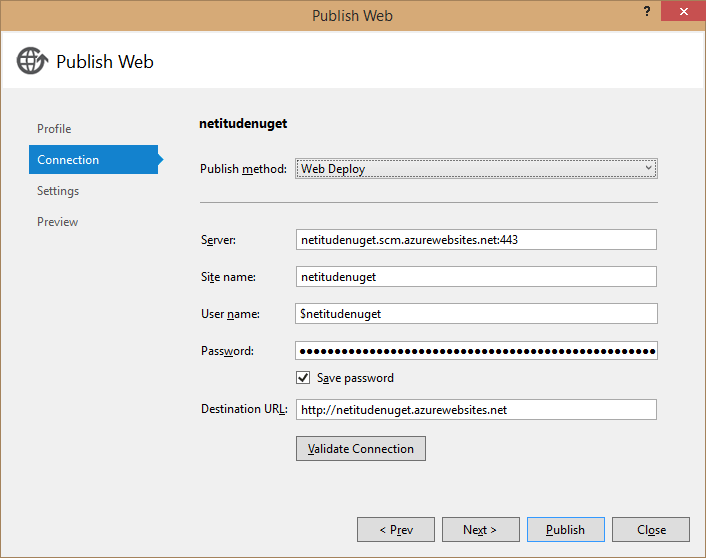This screenshot has height=558, width=706.
Task: Open the help question mark button
Action: [x=647, y=11]
